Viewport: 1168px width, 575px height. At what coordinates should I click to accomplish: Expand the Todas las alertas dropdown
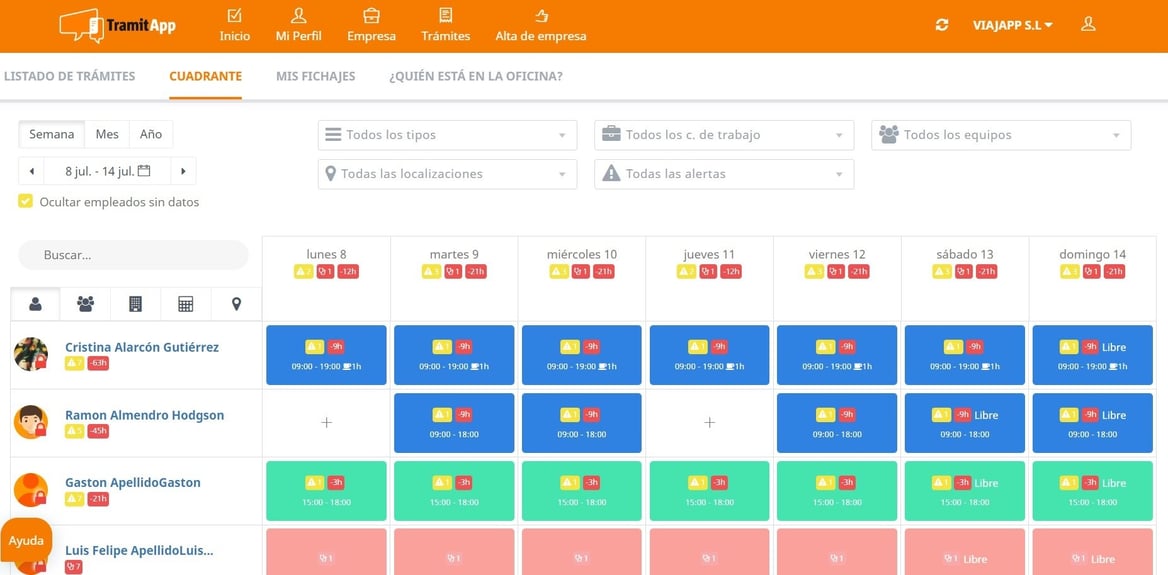[724, 174]
